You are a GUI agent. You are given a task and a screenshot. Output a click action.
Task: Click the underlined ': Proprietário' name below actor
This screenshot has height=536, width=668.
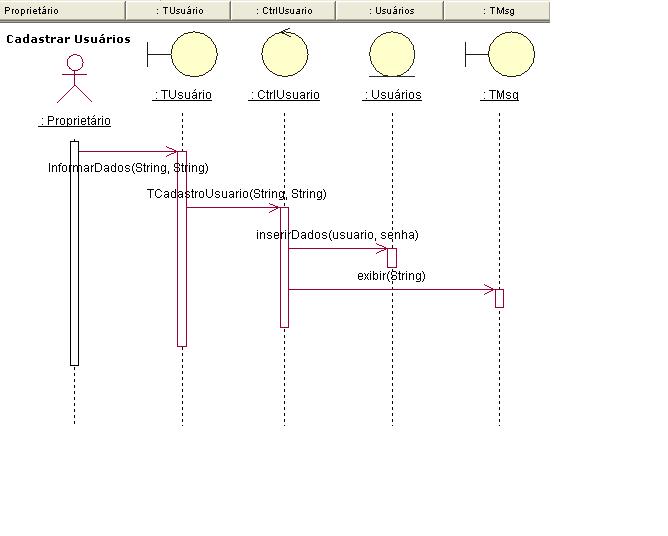(74, 121)
